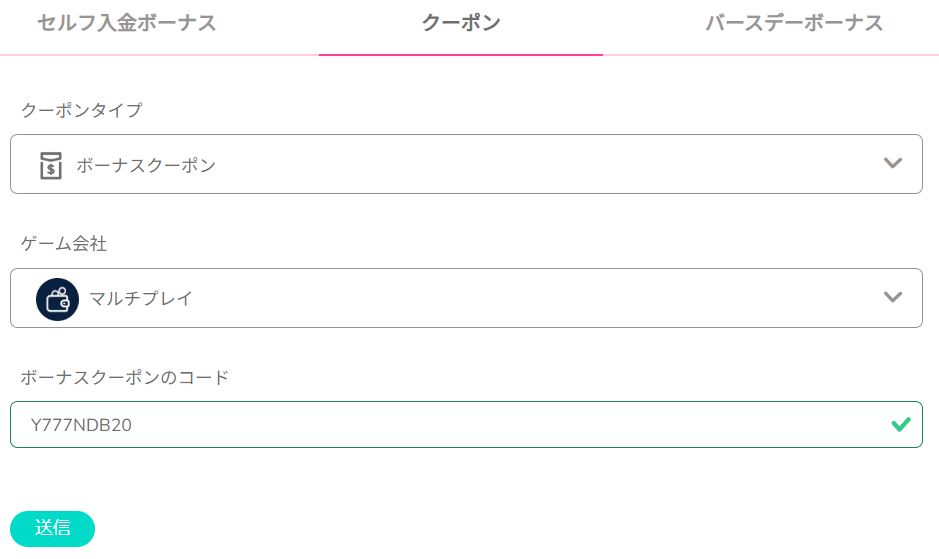Click the ゲーム会社 field label
Screen dimensions: 939x559
coord(64,243)
